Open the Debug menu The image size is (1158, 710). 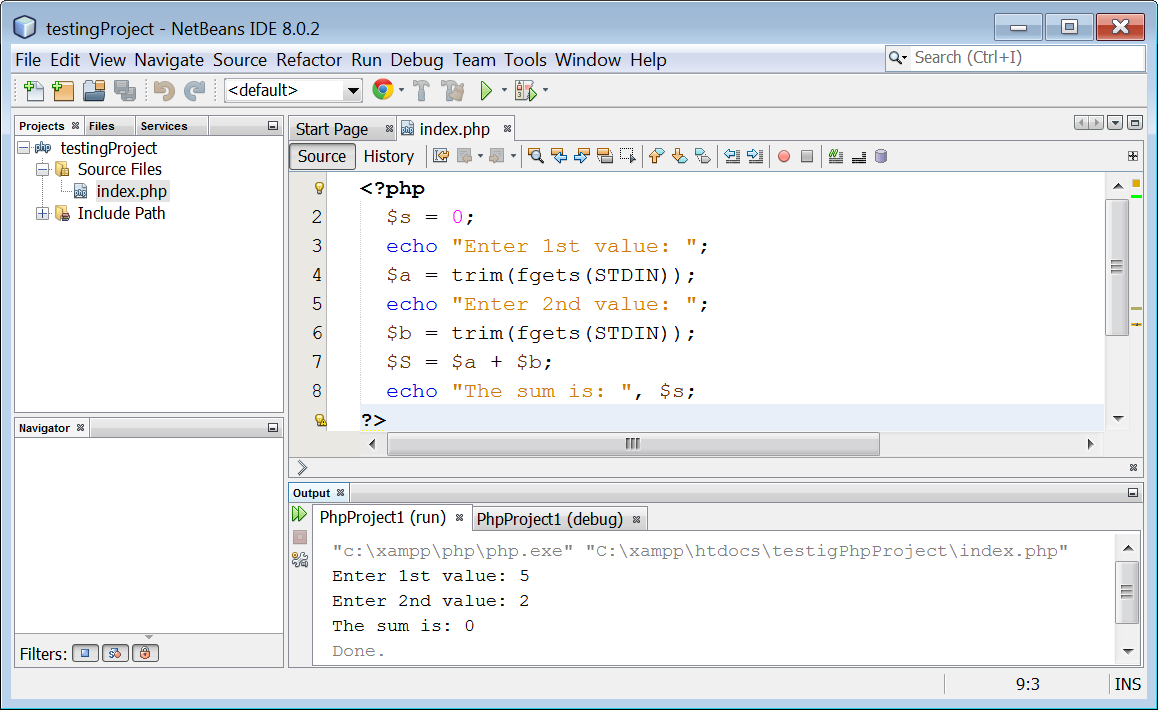(417, 60)
